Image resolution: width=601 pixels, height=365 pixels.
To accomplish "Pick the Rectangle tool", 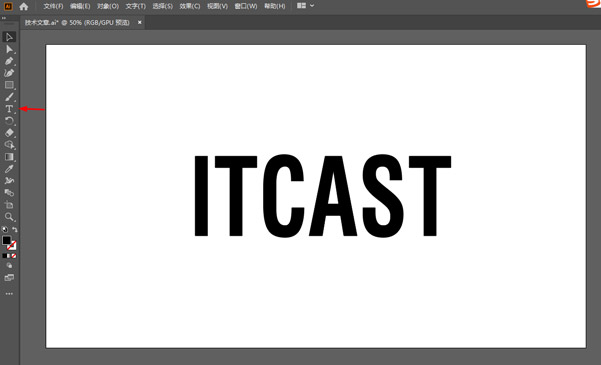I will (x=9, y=85).
